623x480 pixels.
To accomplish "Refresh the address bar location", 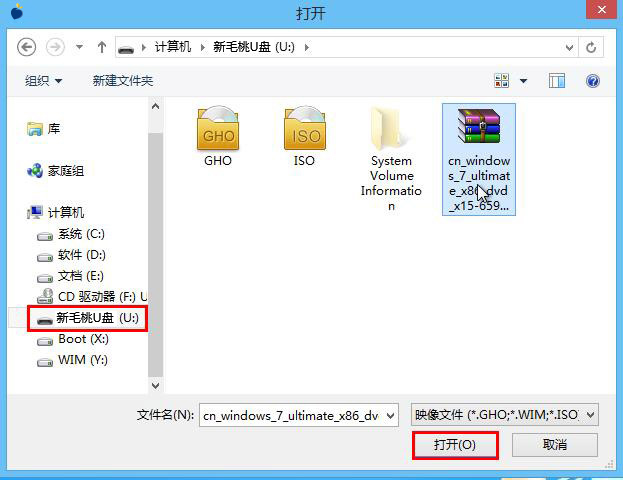I will click(591, 47).
